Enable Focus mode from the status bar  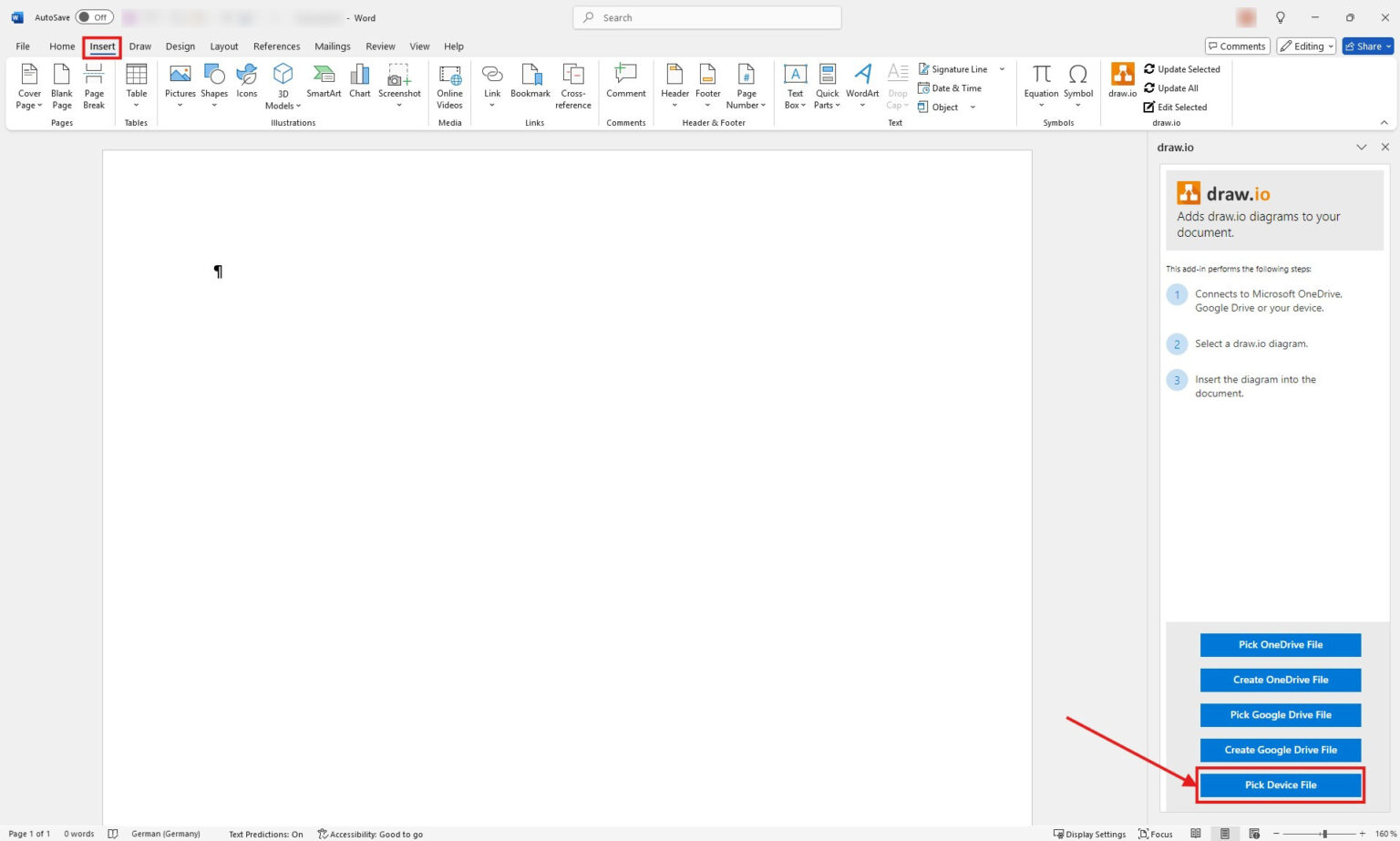[x=1156, y=833]
